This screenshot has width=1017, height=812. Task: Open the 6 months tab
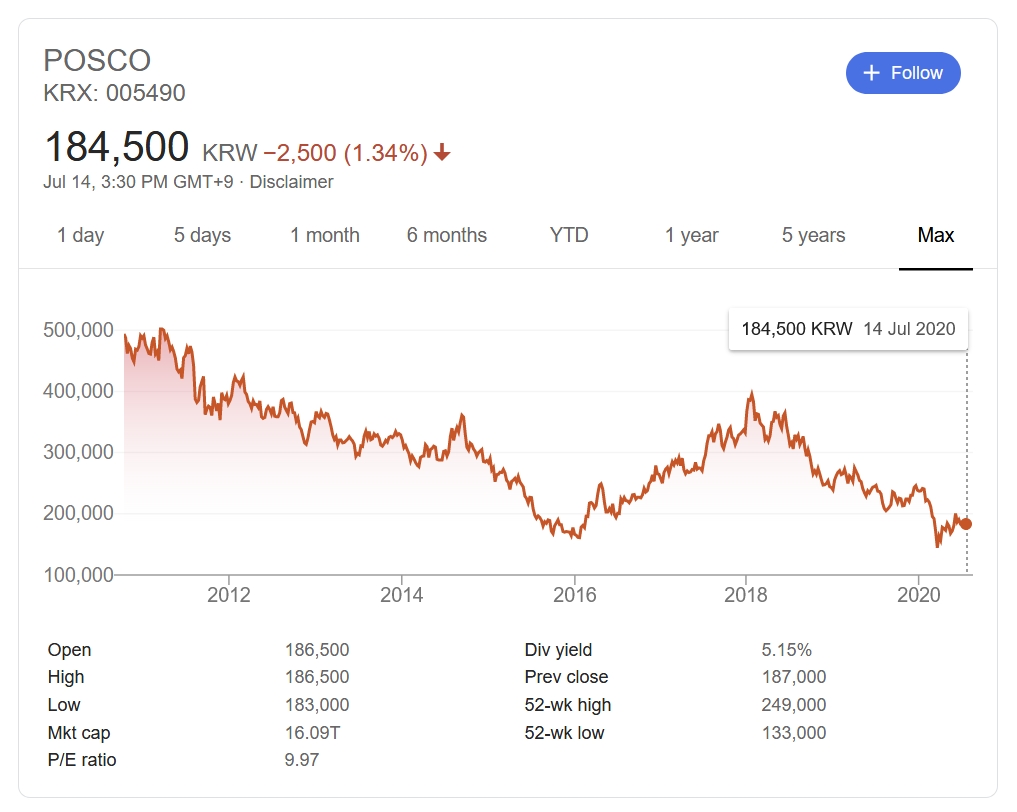[x=447, y=236]
